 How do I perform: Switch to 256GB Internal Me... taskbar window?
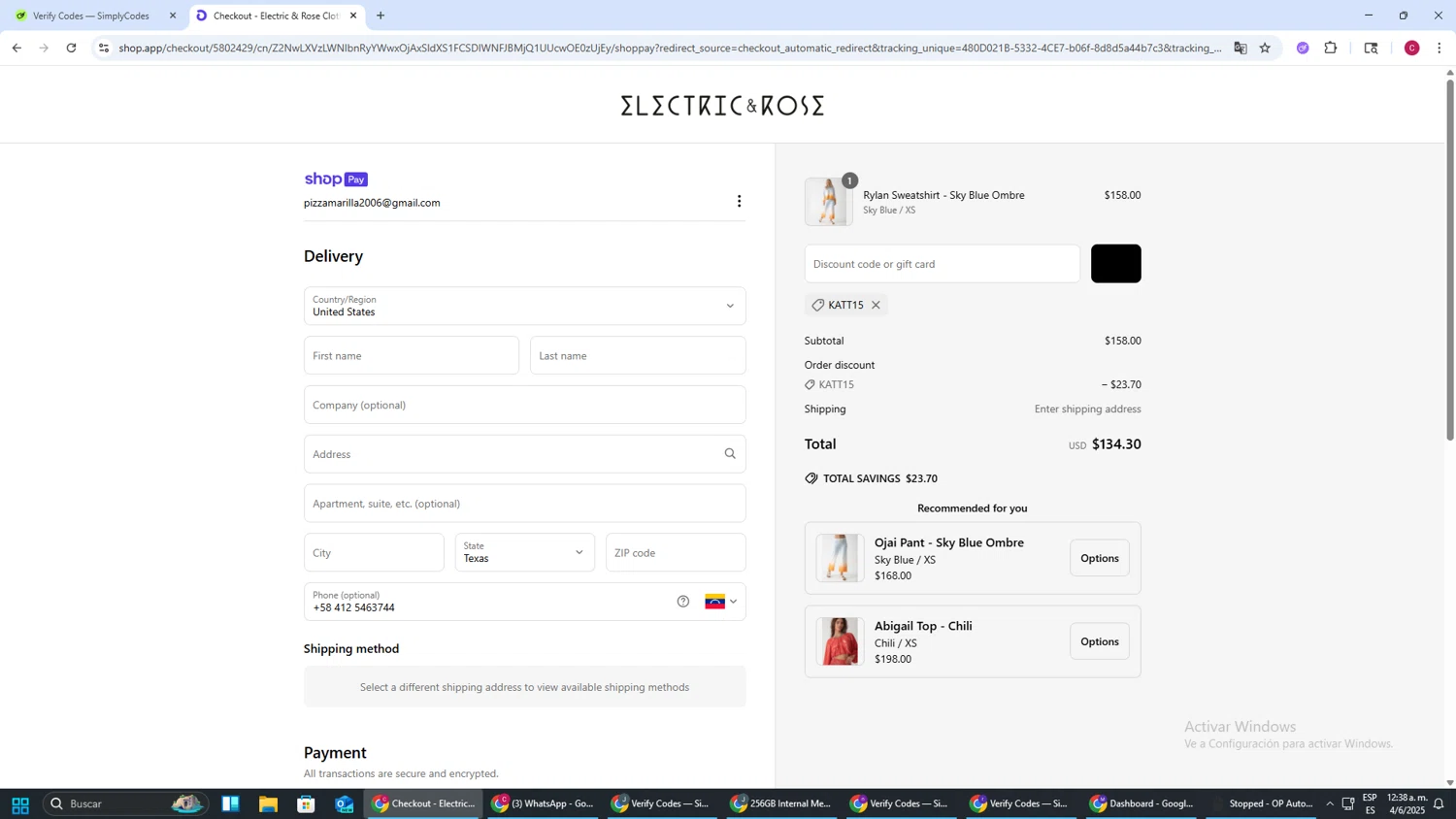coord(781,804)
